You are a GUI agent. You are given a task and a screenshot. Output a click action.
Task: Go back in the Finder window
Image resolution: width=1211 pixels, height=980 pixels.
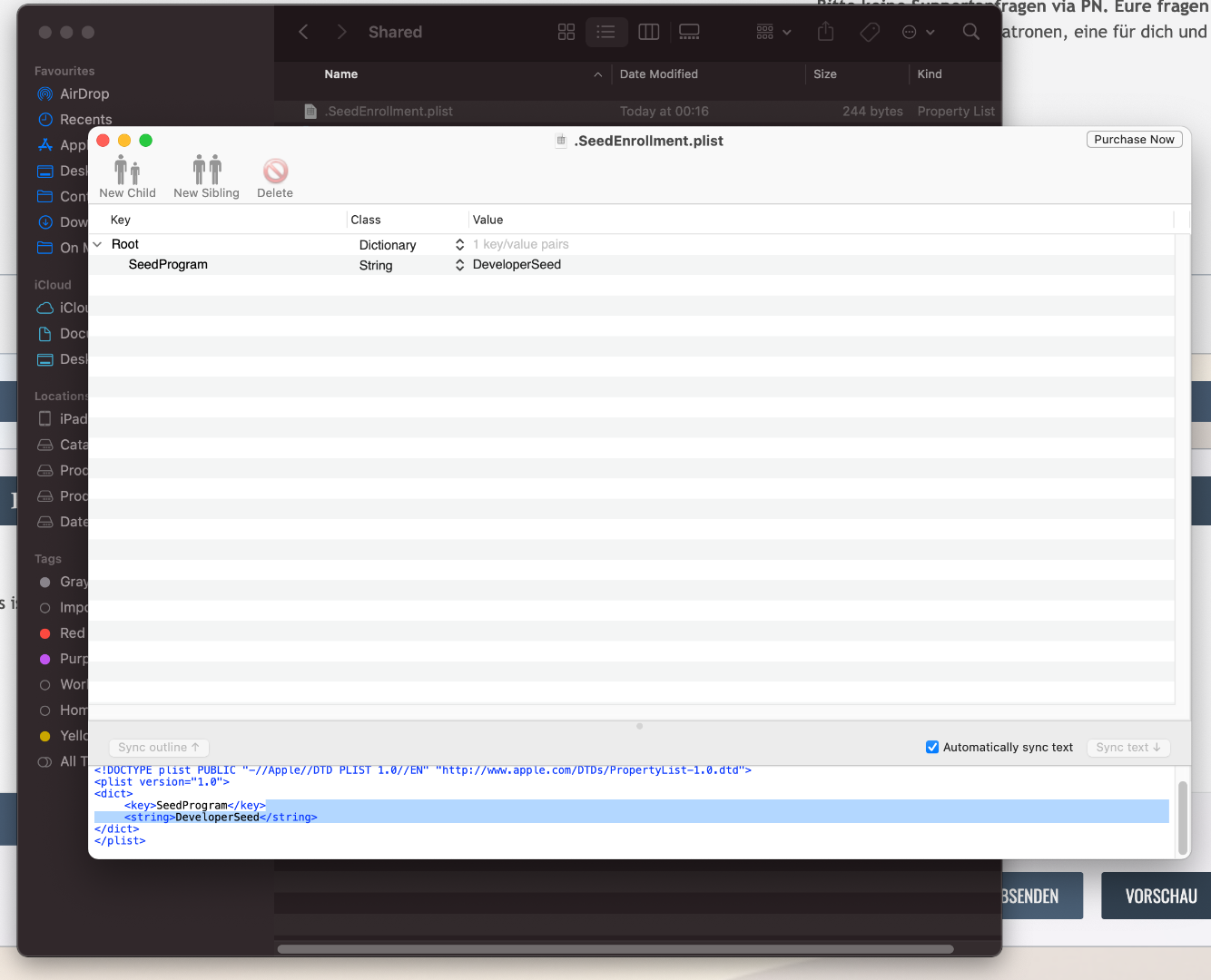[304, 33]
